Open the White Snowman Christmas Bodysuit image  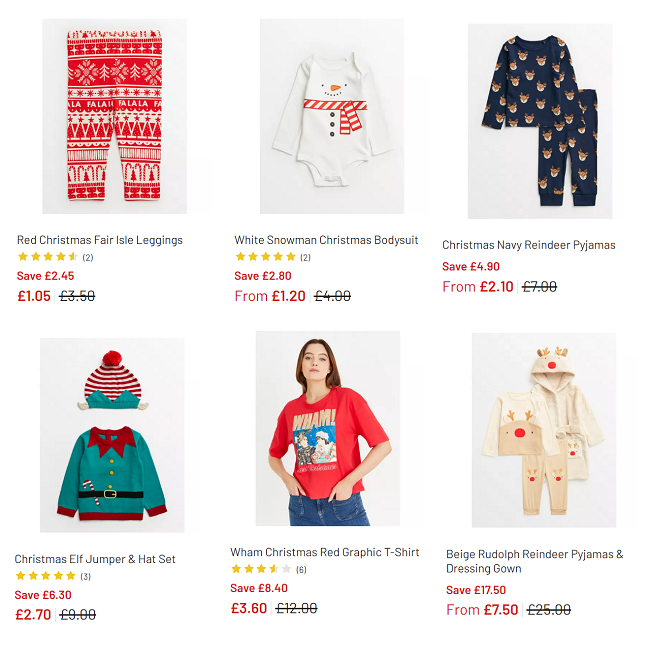(x=331, y=116)
